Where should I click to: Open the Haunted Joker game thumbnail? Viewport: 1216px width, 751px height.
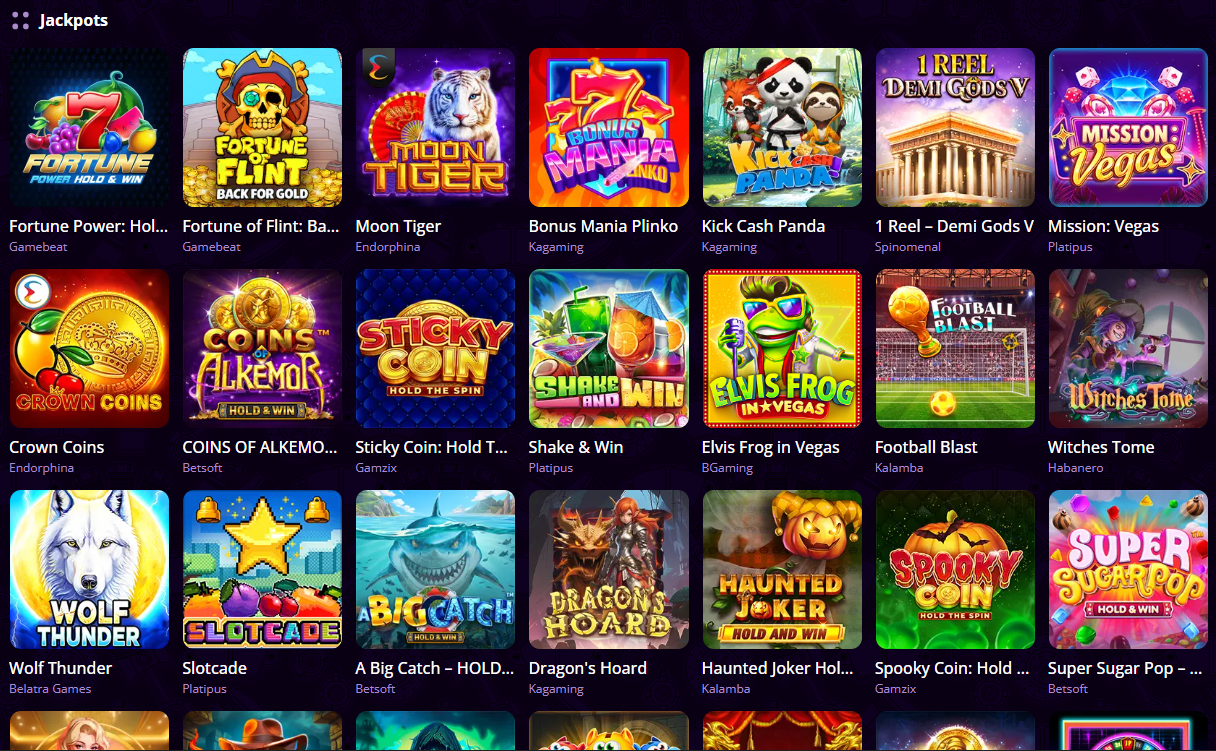click(782, 569)
